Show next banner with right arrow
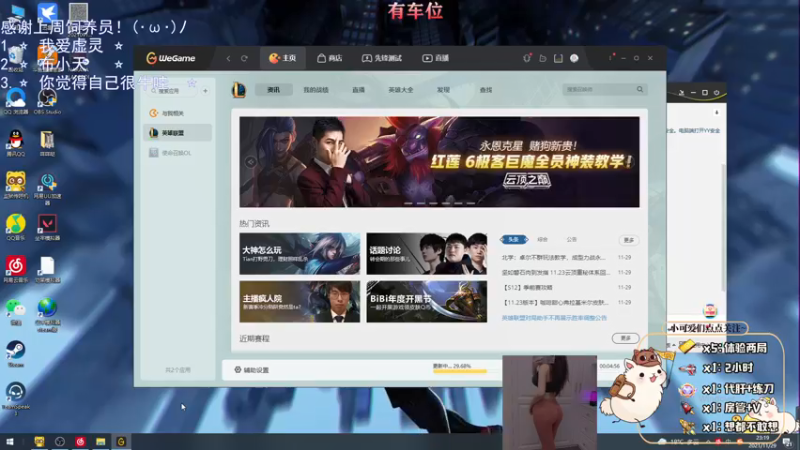 pyautogui.click(x=630, y=162)
